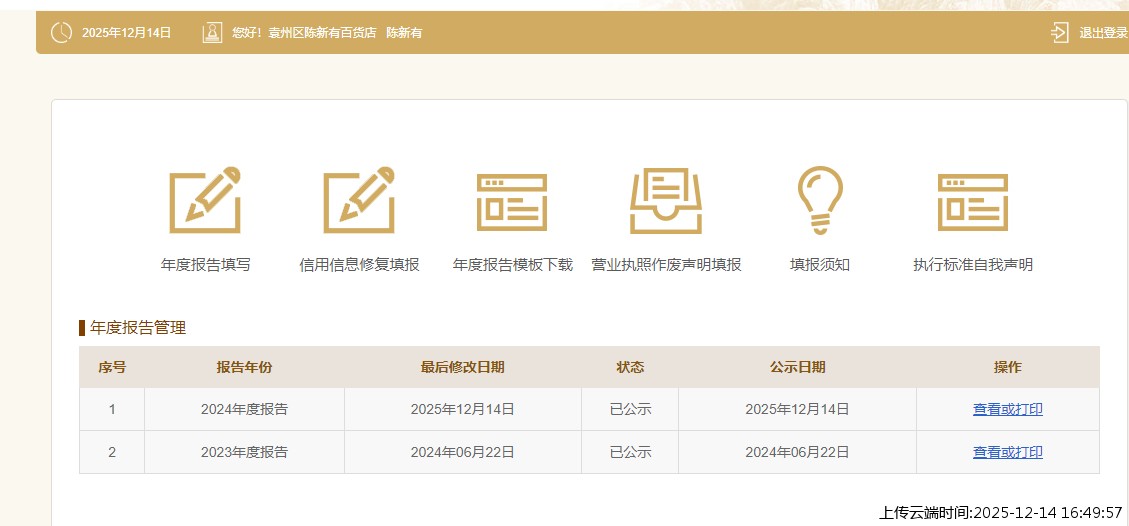Open the 营业执照作废声明填报 text label
1129x526 pixels.
pyautogui.click(x=666, y=265)
